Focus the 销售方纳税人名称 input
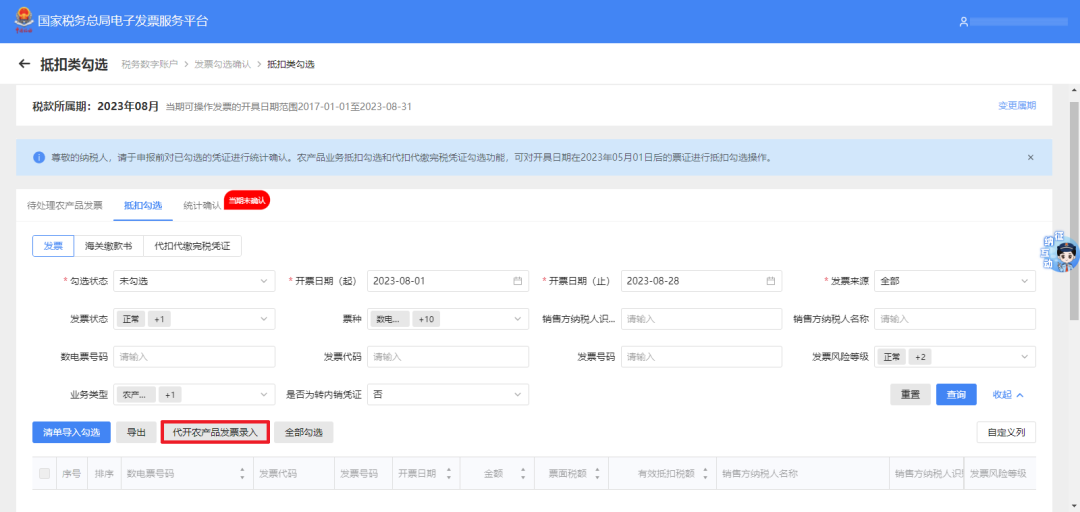 955,319
